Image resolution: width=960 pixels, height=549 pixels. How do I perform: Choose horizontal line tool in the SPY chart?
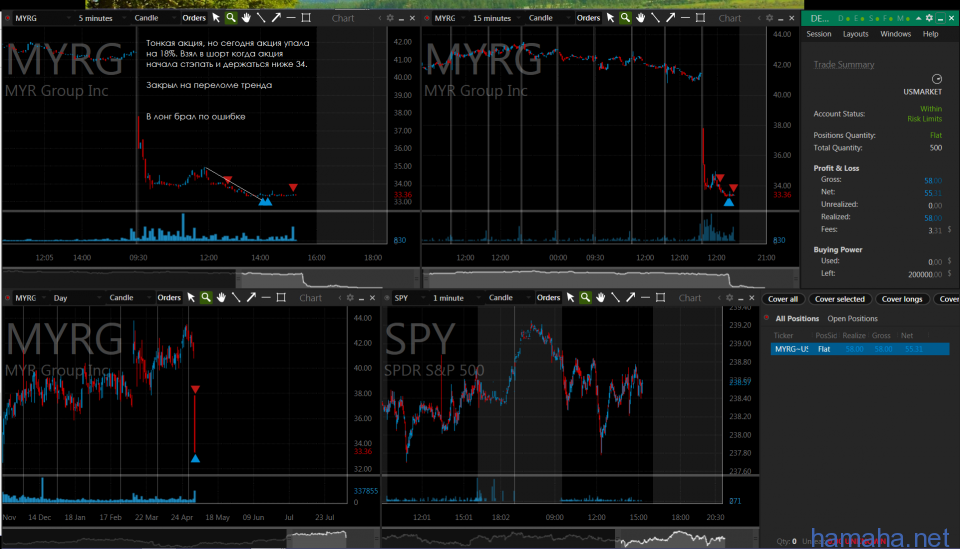point(645,297)
